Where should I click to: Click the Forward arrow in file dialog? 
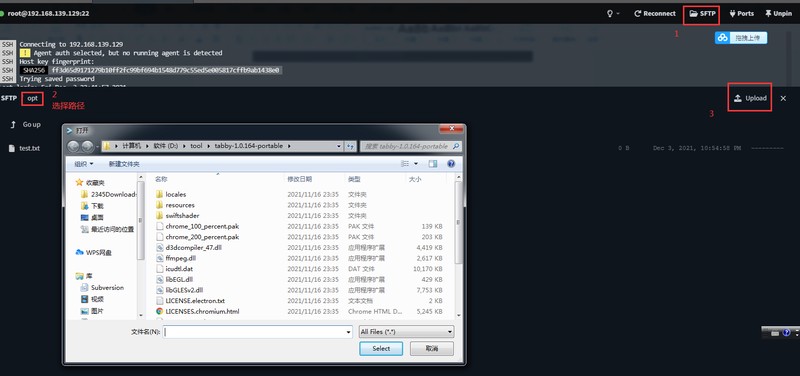coord(87,146)
